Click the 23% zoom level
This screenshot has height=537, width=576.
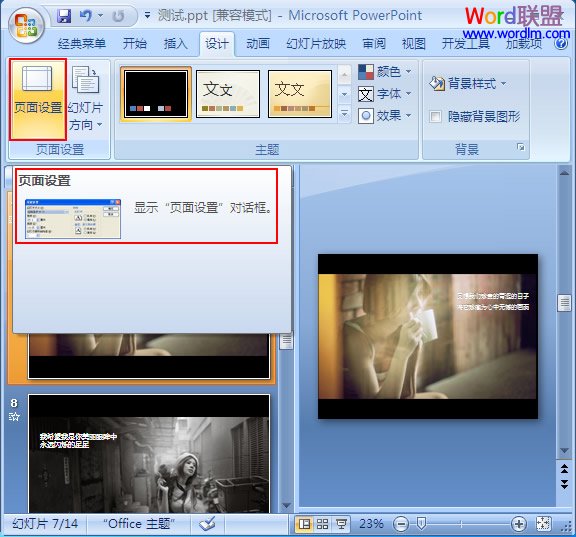click(x=371, y=524)
